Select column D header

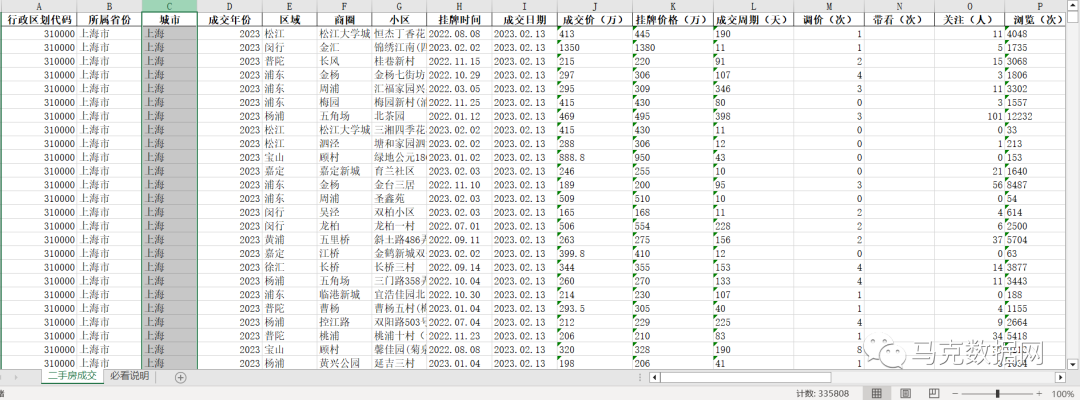coord(230,6)
